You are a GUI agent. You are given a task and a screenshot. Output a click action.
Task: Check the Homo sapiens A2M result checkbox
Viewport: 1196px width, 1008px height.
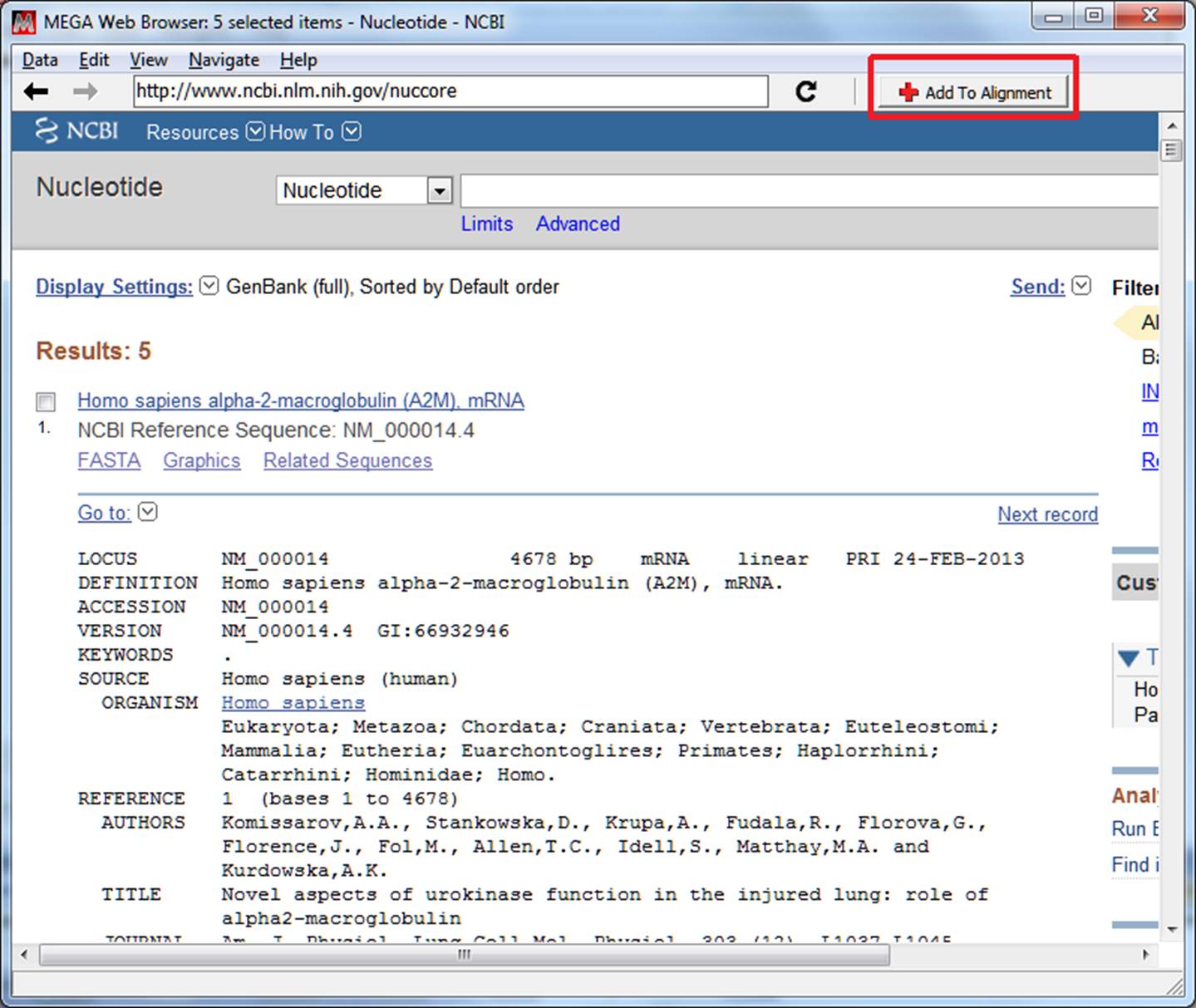[x=46, y=402]
